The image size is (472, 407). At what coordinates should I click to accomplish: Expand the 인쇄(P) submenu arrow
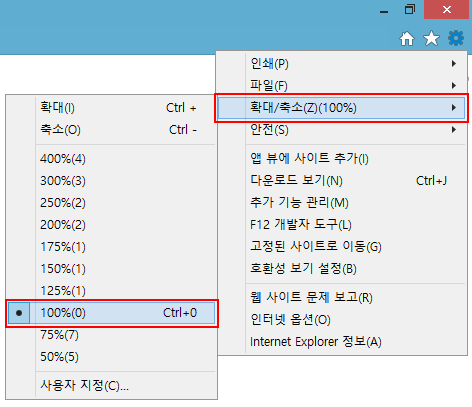pos(454,63)
